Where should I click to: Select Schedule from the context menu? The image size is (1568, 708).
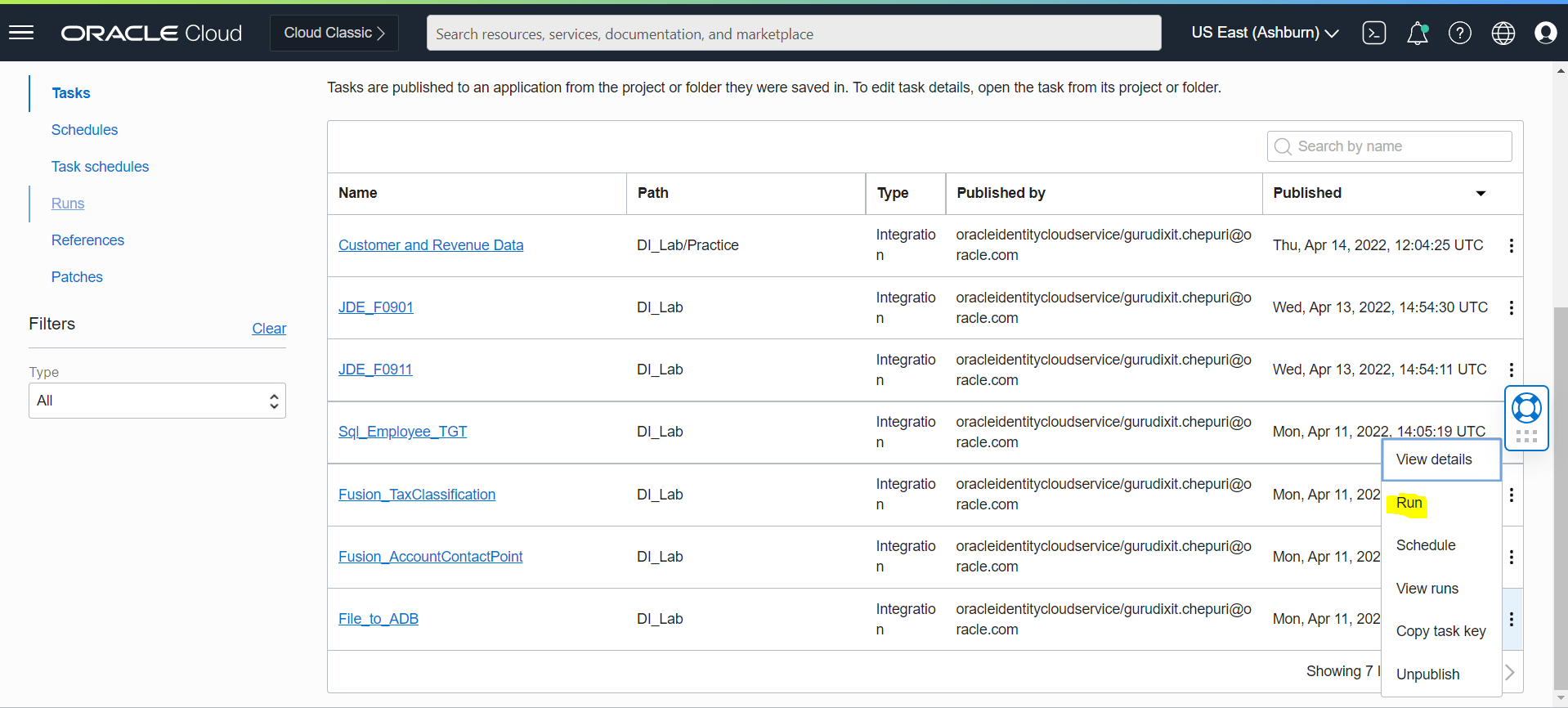(1426, 545)
